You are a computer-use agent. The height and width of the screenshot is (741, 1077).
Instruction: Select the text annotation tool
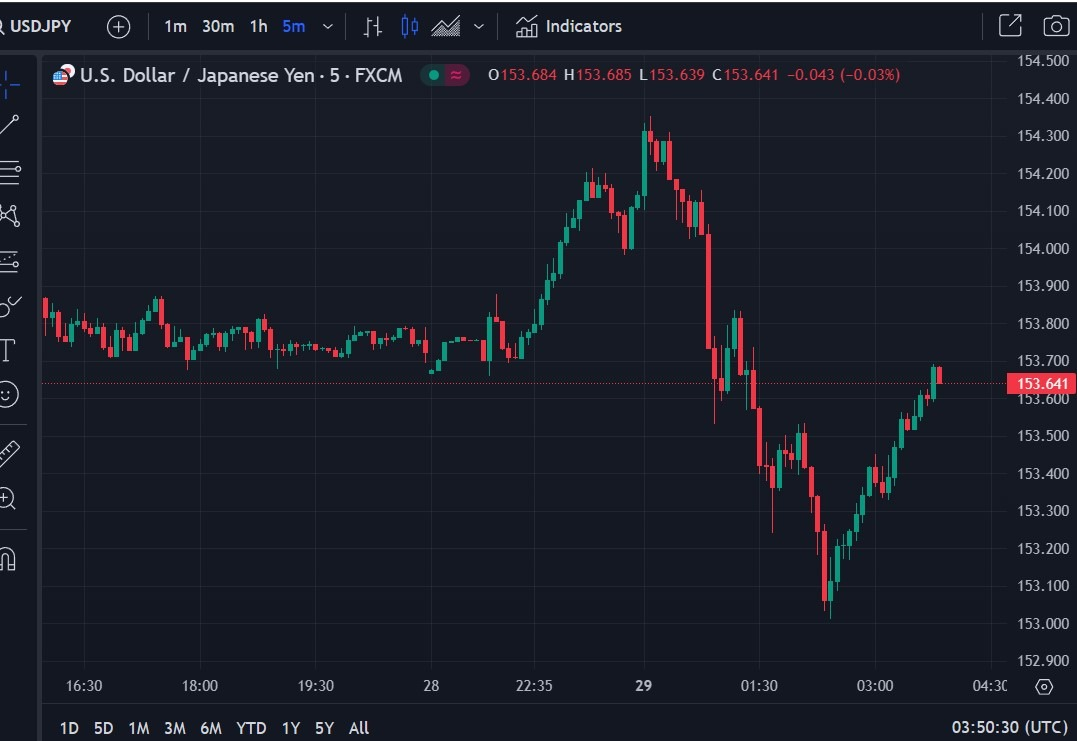[8, 350]
